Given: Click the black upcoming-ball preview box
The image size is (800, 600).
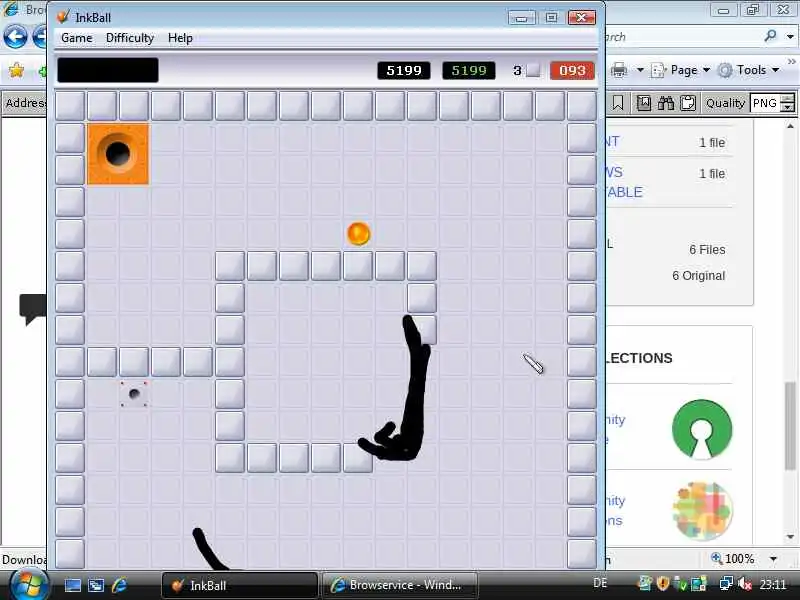Looking at the screenshot, I should point(108,70).
